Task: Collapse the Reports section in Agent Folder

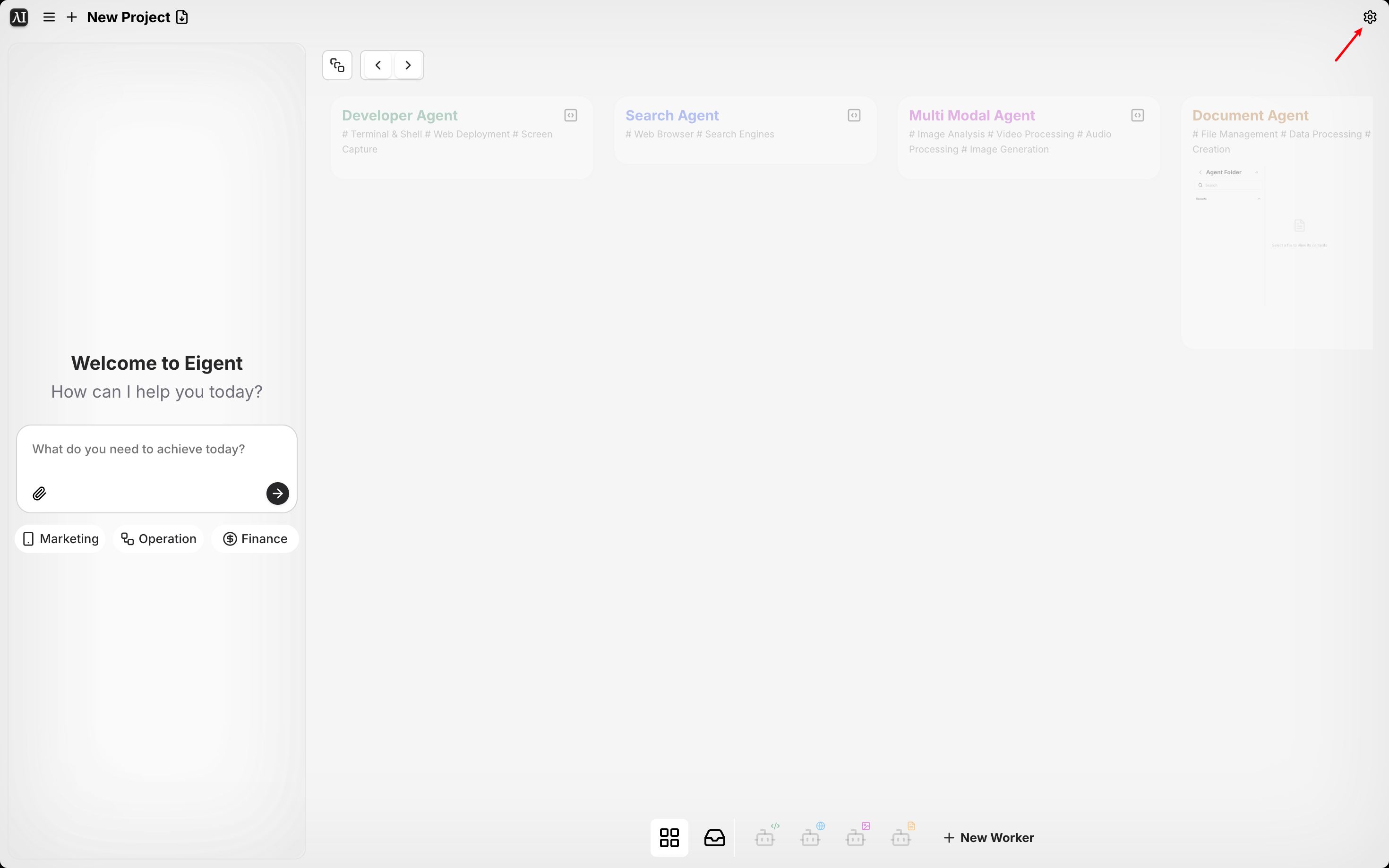Action: pyautogui.click(x=1259, y=199)
